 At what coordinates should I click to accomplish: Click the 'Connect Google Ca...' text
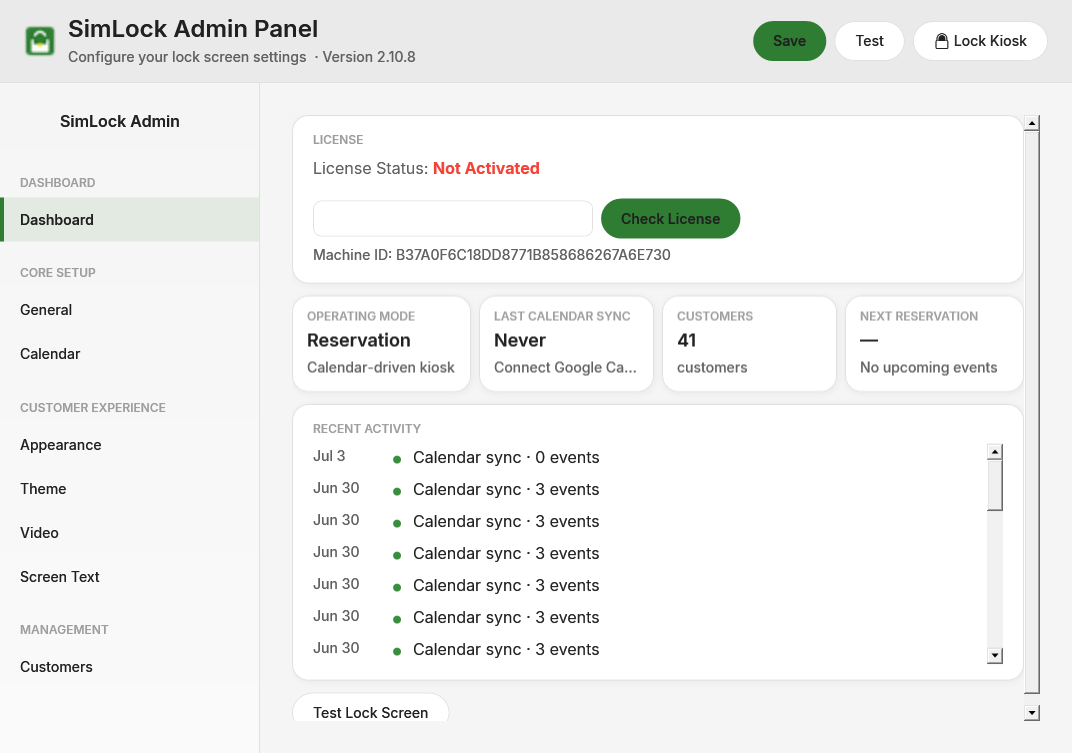[565, 367]
